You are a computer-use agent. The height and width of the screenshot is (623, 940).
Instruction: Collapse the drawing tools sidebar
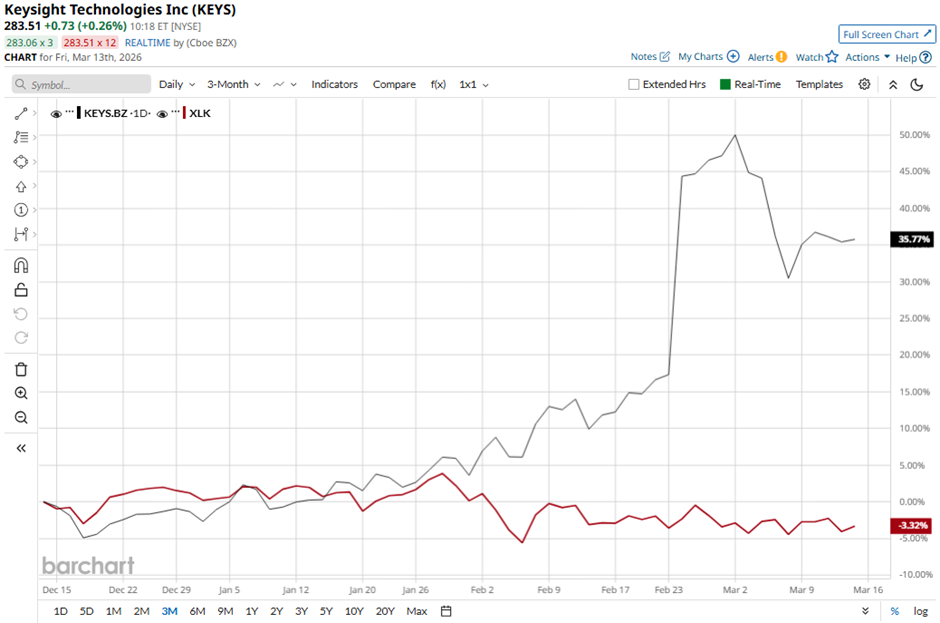pyautogui.click(x=21, y=448)
